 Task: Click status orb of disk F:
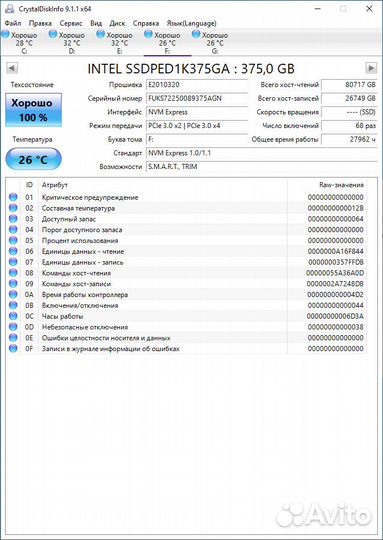(x=148, y=34)
